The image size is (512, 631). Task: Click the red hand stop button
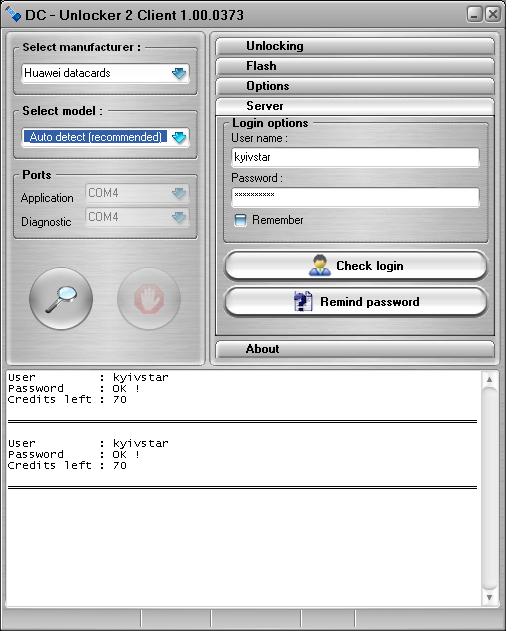(x=149, y=299)
